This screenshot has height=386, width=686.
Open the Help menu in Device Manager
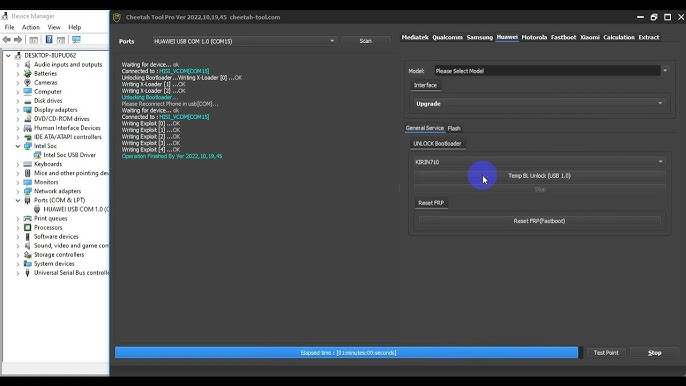tap(74, 27)
